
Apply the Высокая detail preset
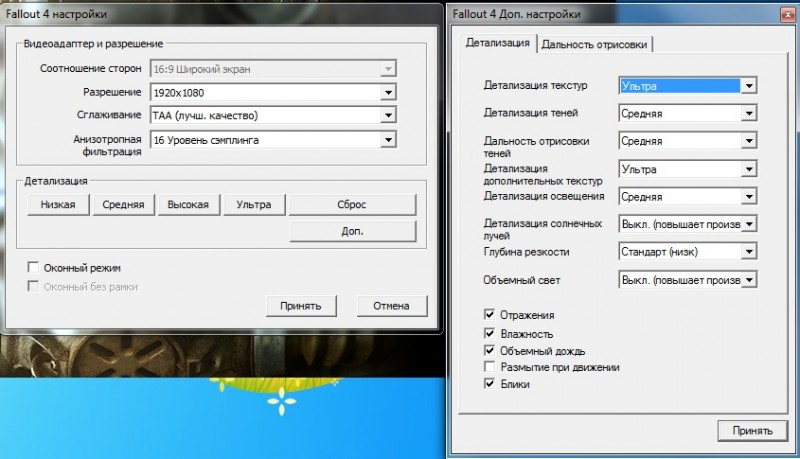click(187, 205)
